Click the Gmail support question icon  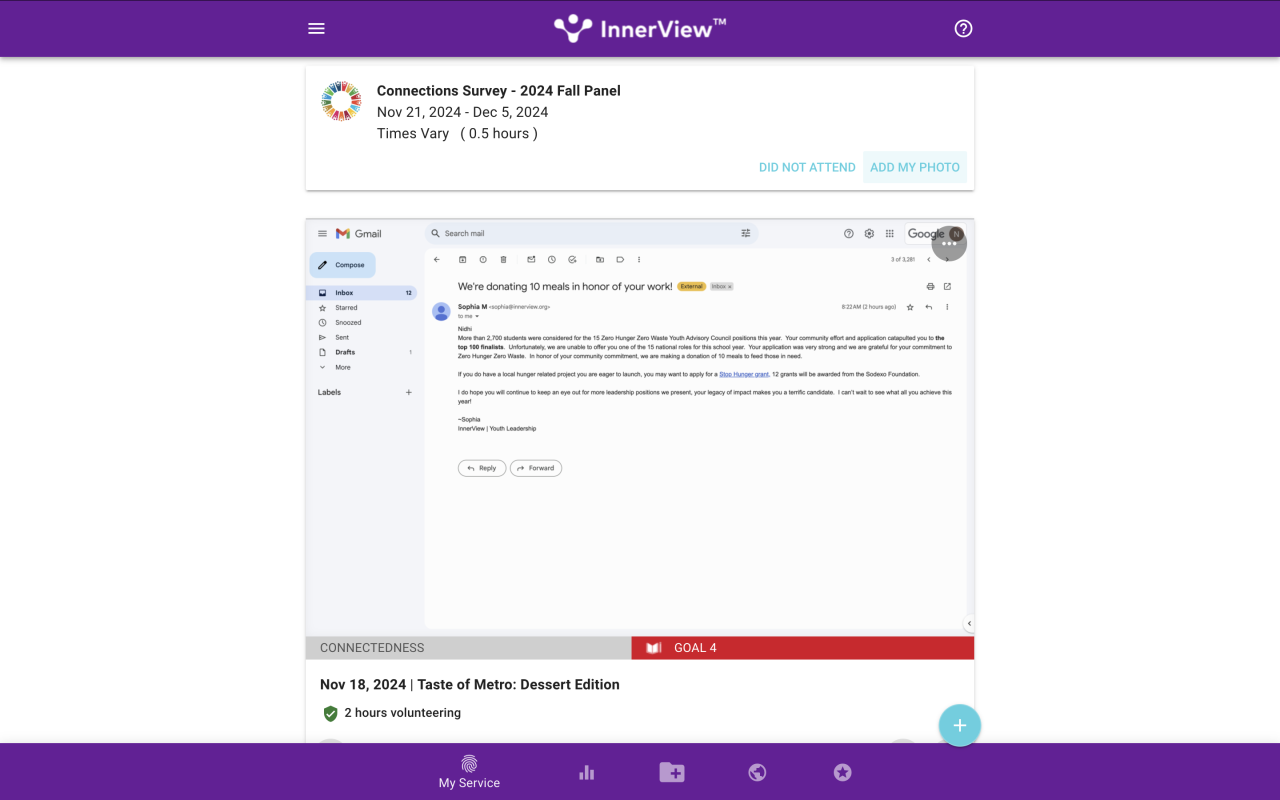[849, 234]
